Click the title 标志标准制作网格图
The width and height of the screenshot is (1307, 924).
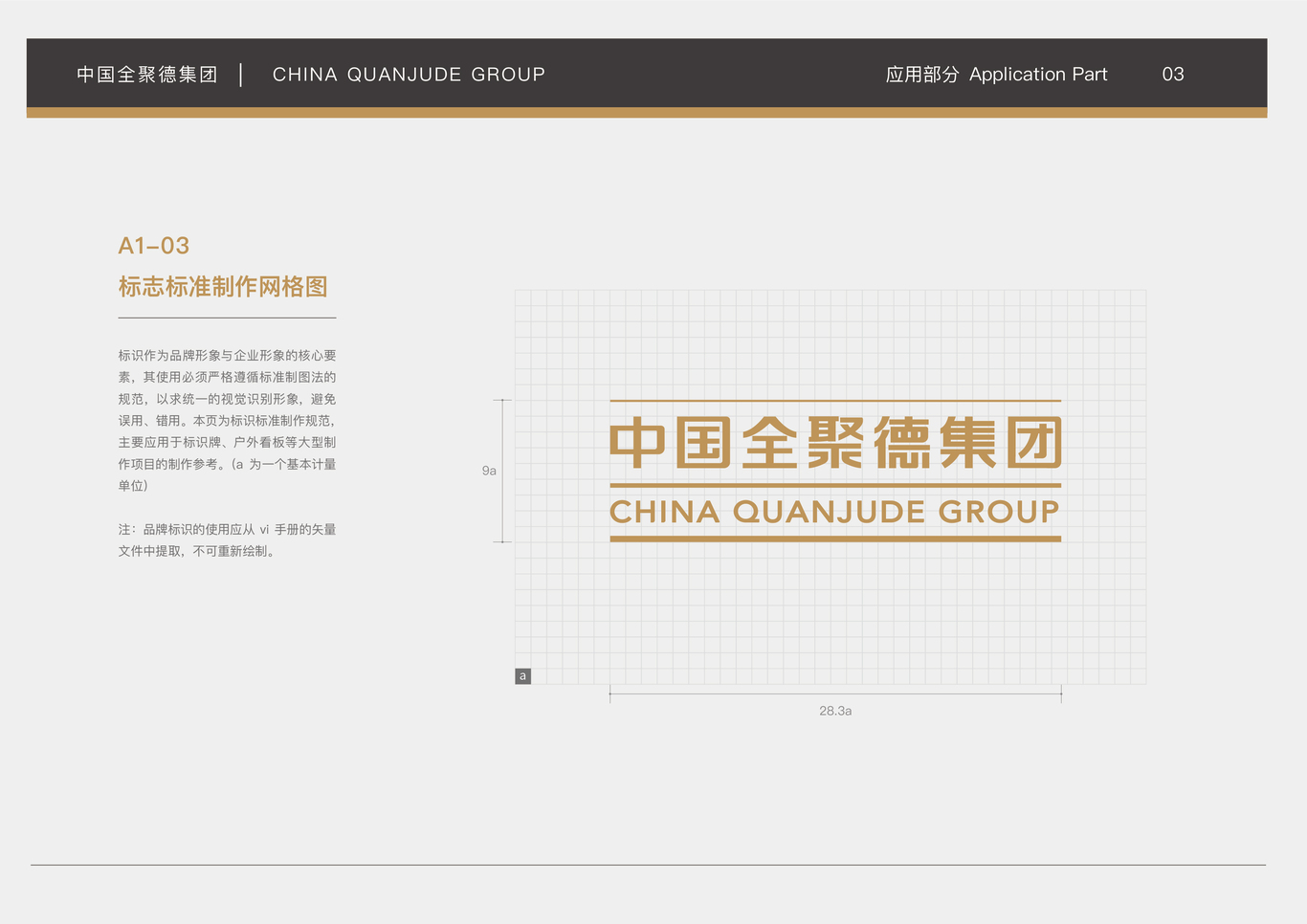(223, 287)
